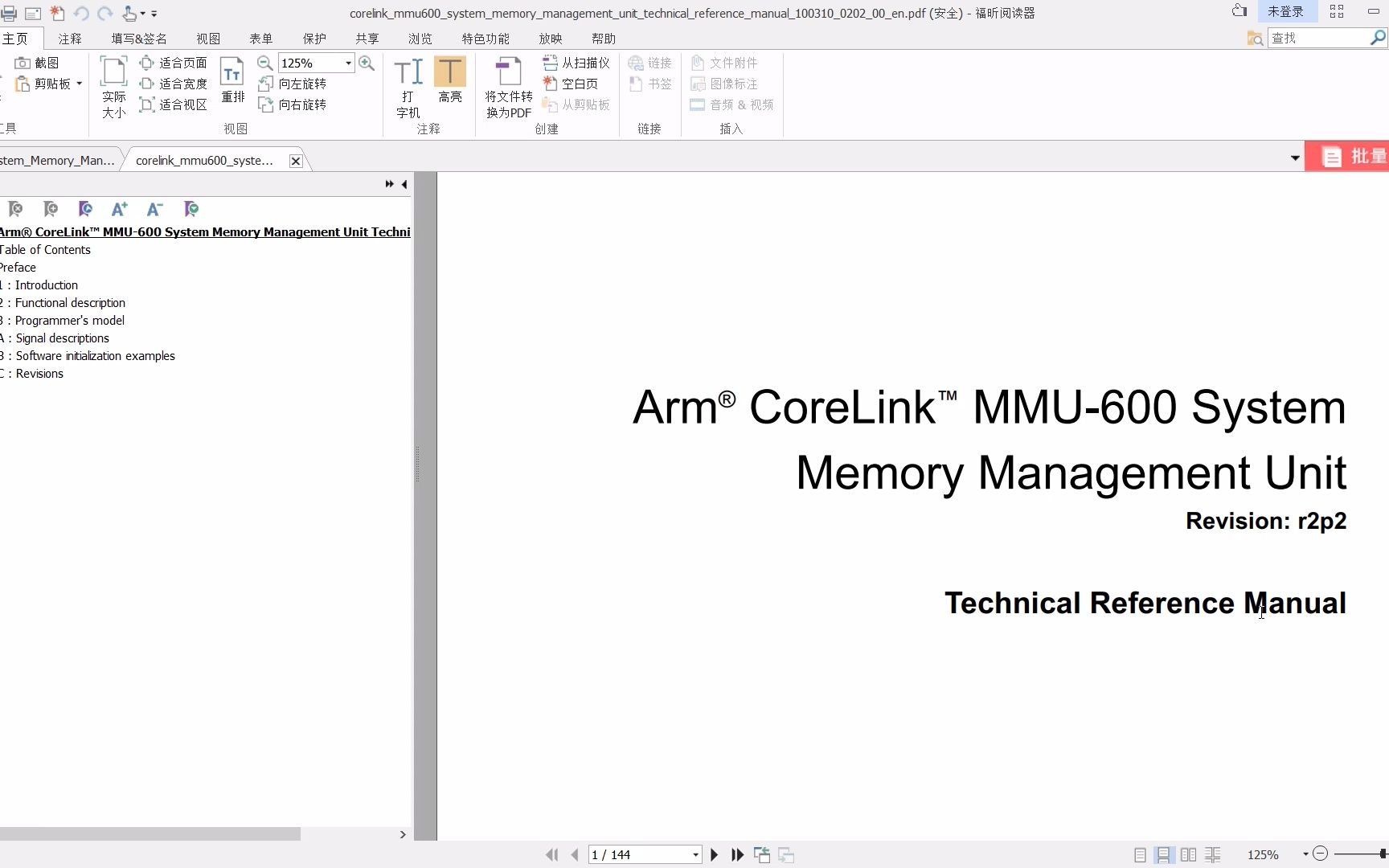
Task: Click the 重排 reflow button
Action: (x=232, y=80)
